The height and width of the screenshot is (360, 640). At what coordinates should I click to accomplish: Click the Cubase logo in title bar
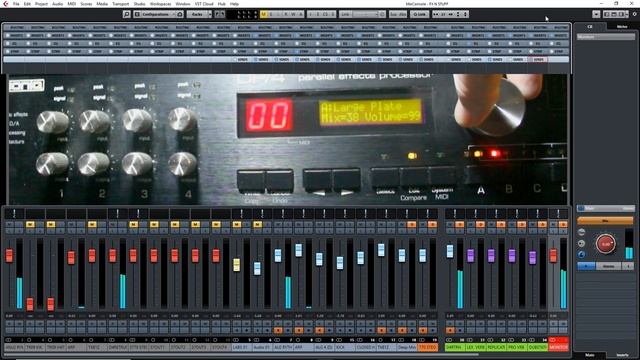tap(5, 4)
